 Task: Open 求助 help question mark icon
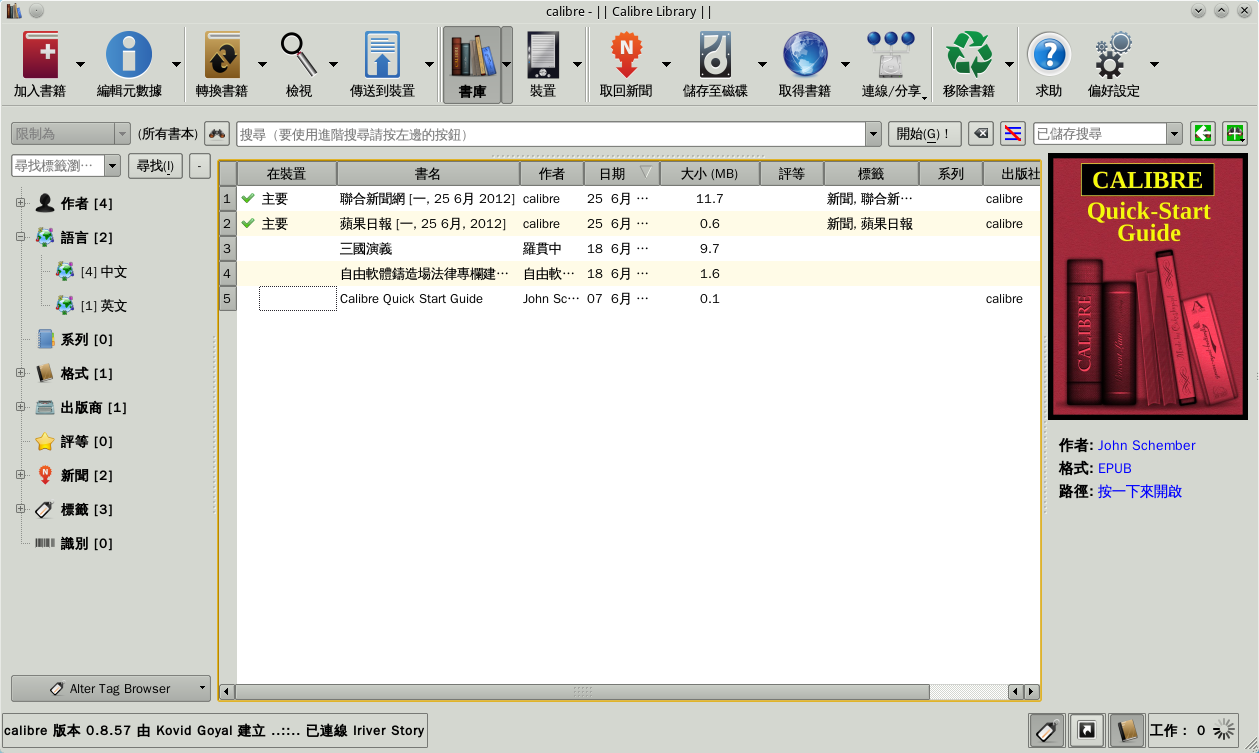pyautogui.click(x=1049, y=55)
